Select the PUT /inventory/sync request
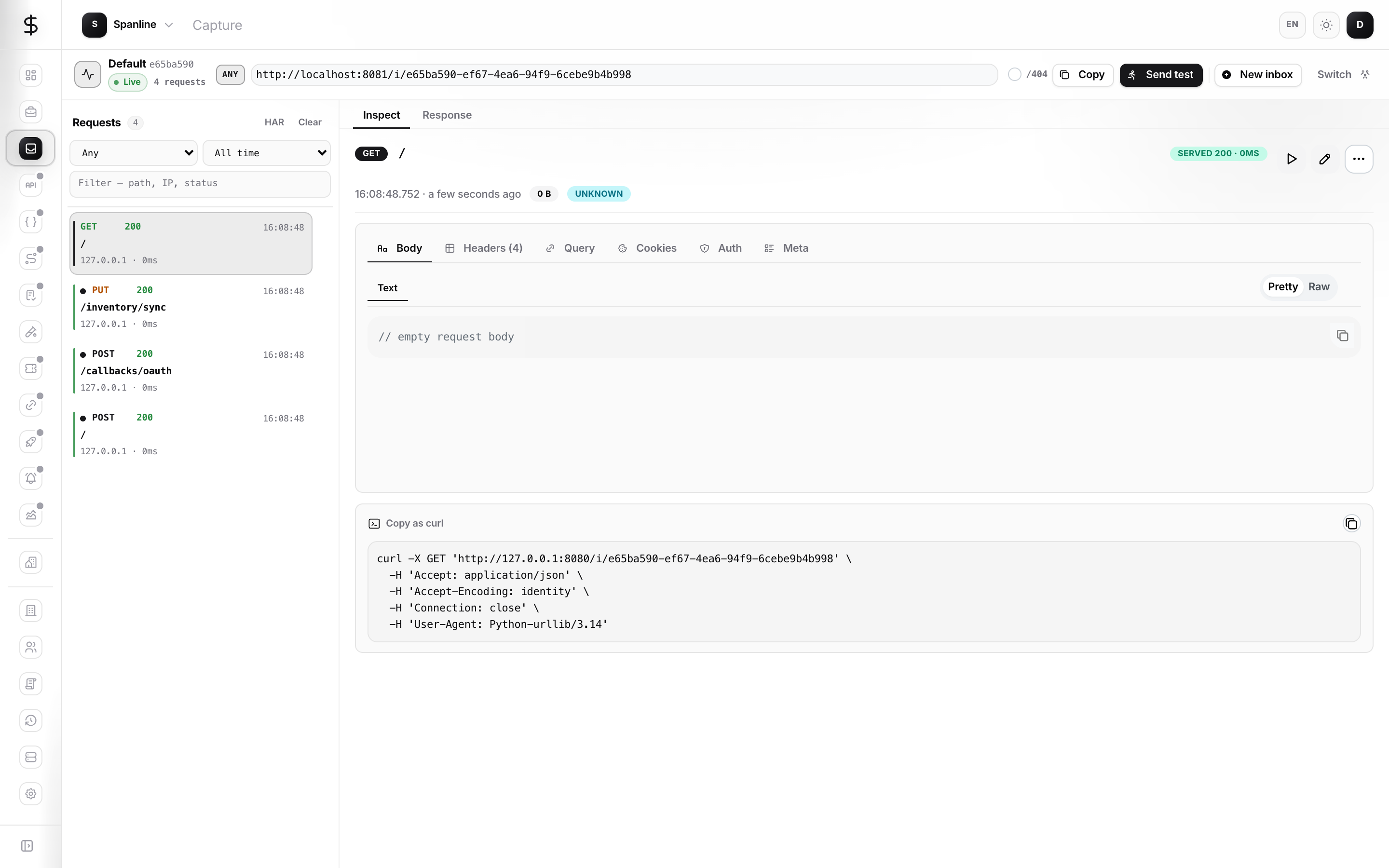 coord(191,307)
